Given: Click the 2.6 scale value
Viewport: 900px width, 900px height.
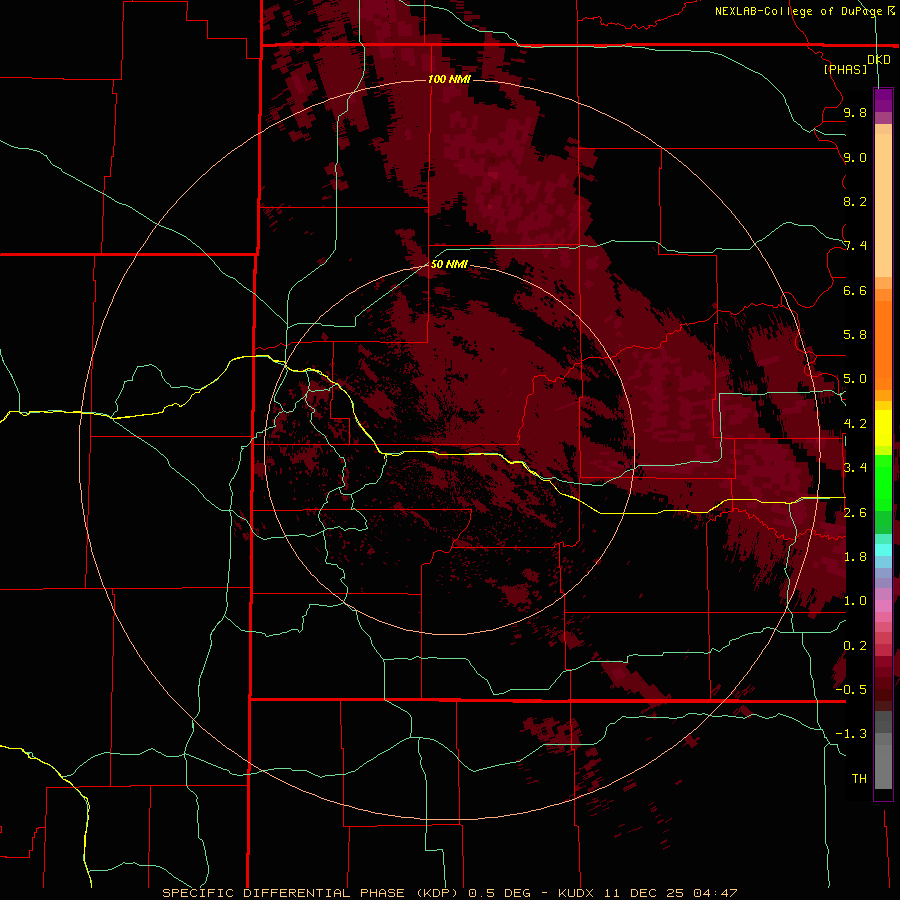Looking at the screenshot, I should point(855,513).
